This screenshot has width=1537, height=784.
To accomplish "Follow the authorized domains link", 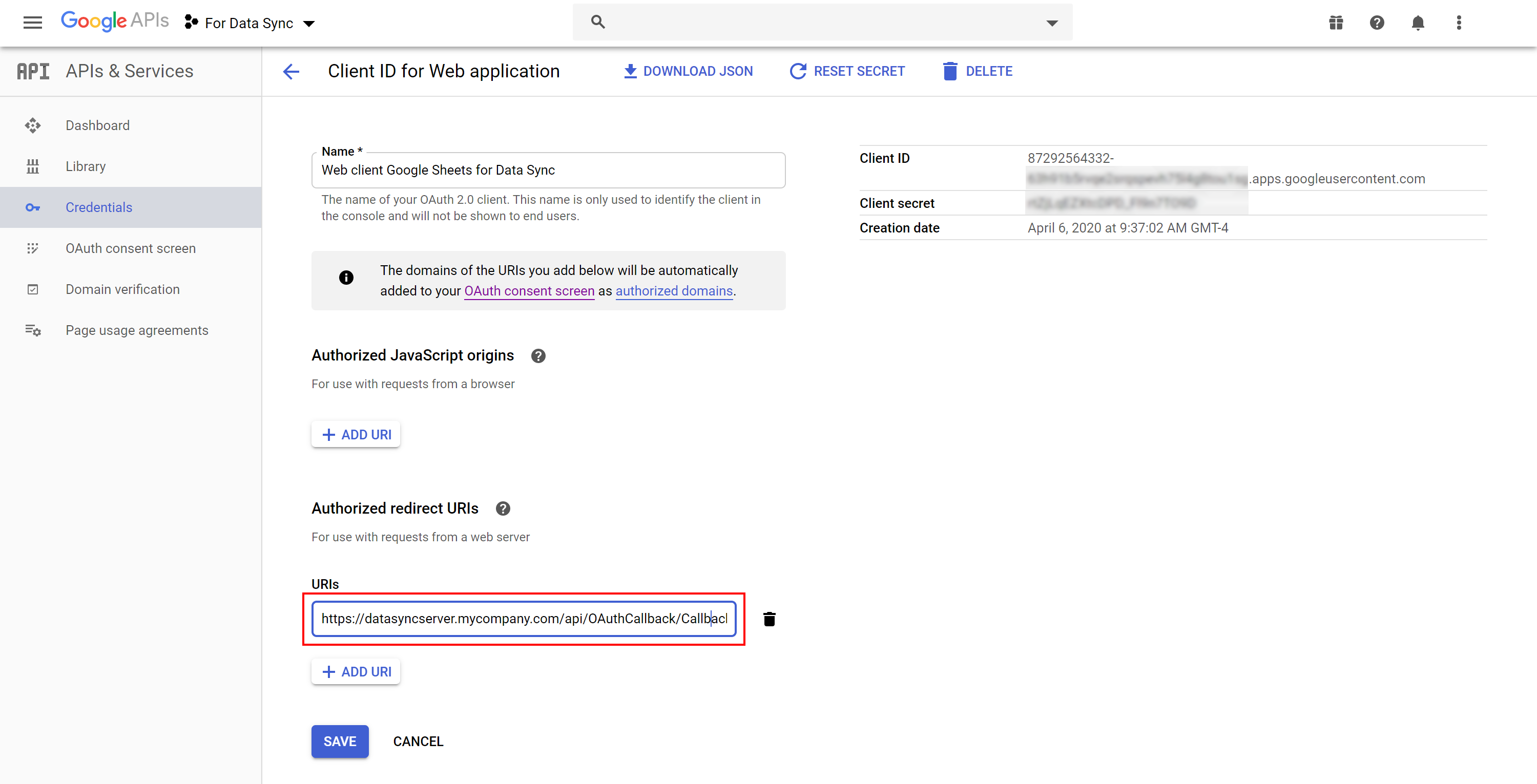I will [674, 291].
